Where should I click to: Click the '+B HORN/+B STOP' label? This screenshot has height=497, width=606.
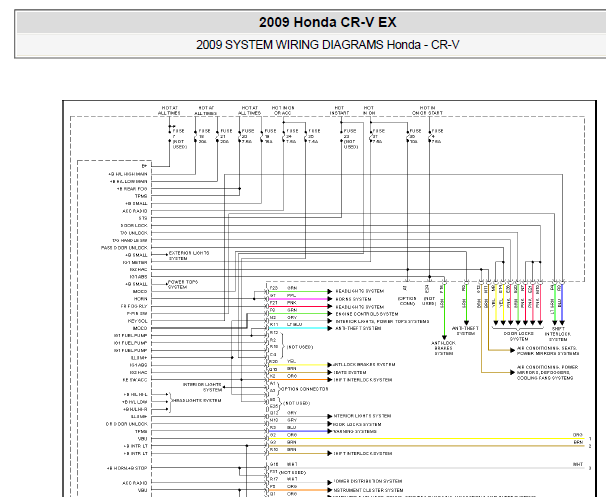pos(127,468)
